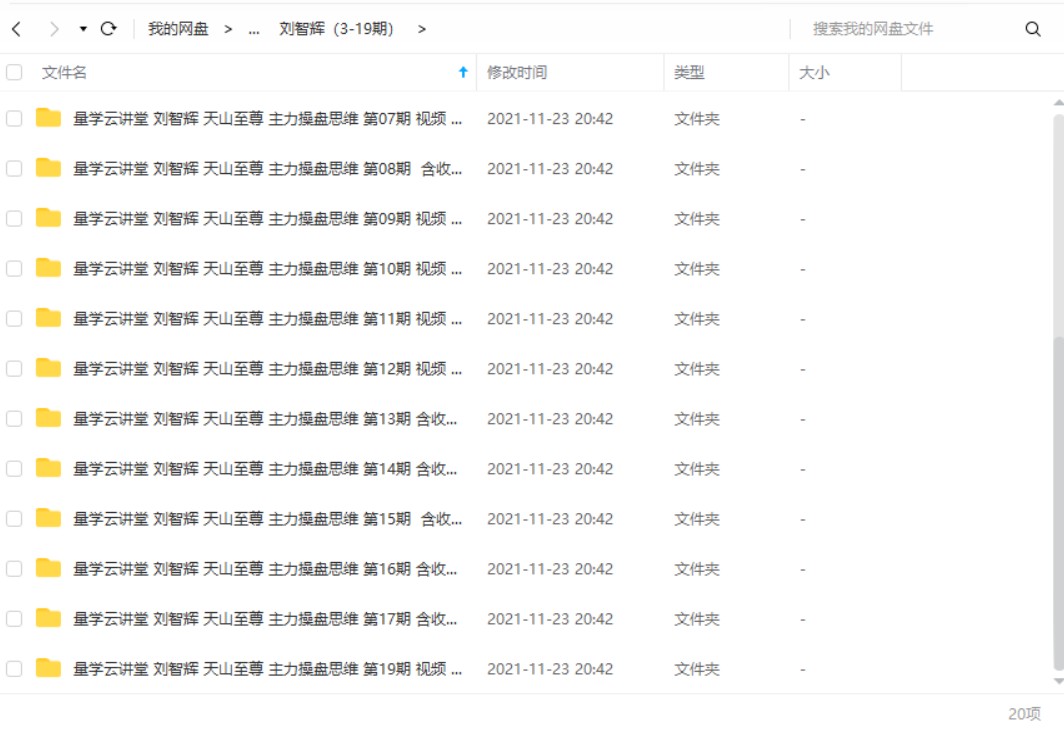Sort by 文件名 column header
The height and width of the screenshot is (732, 1064).
tap(64, 72)
